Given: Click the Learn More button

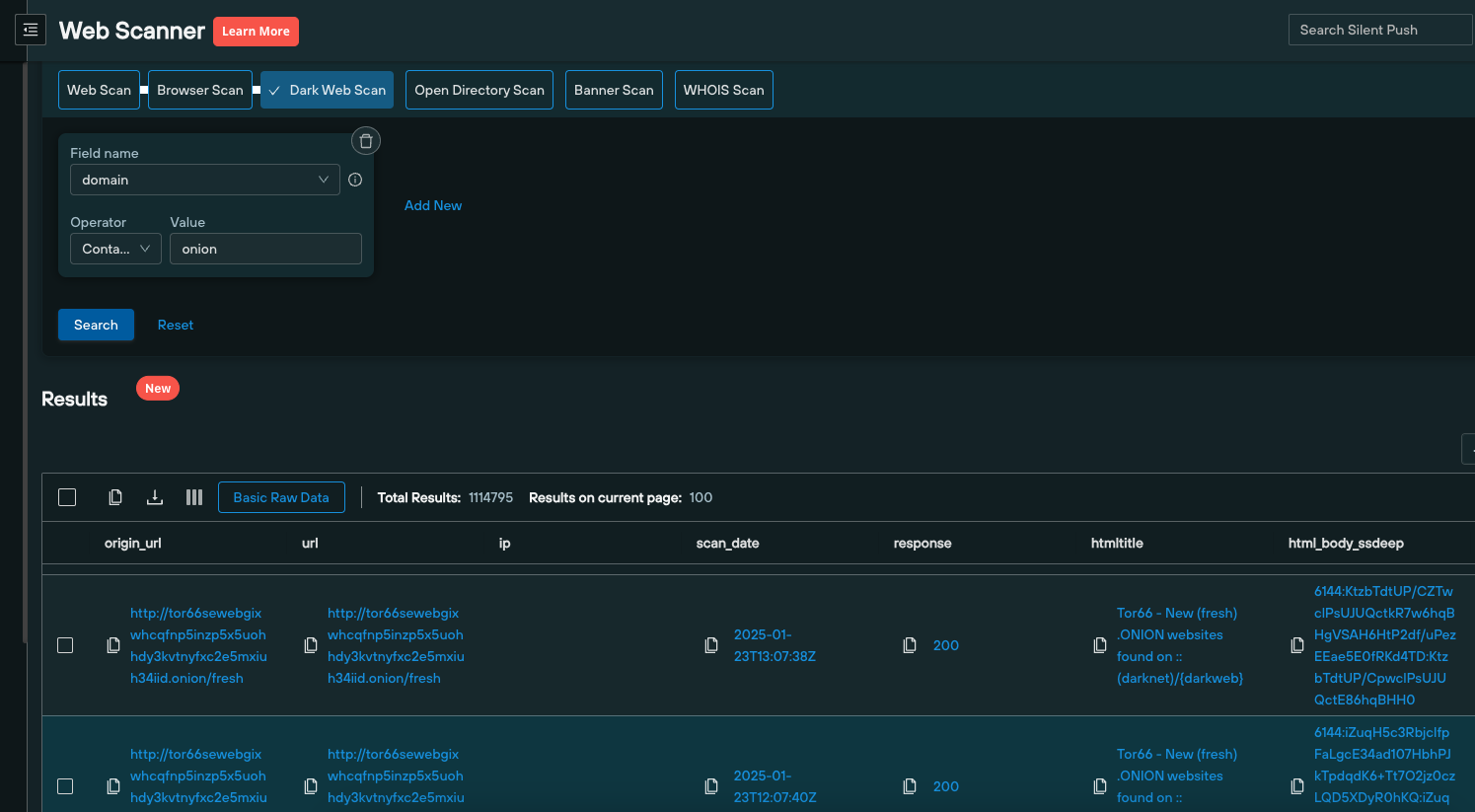Looking at the screenshot, I should [256, 32].
